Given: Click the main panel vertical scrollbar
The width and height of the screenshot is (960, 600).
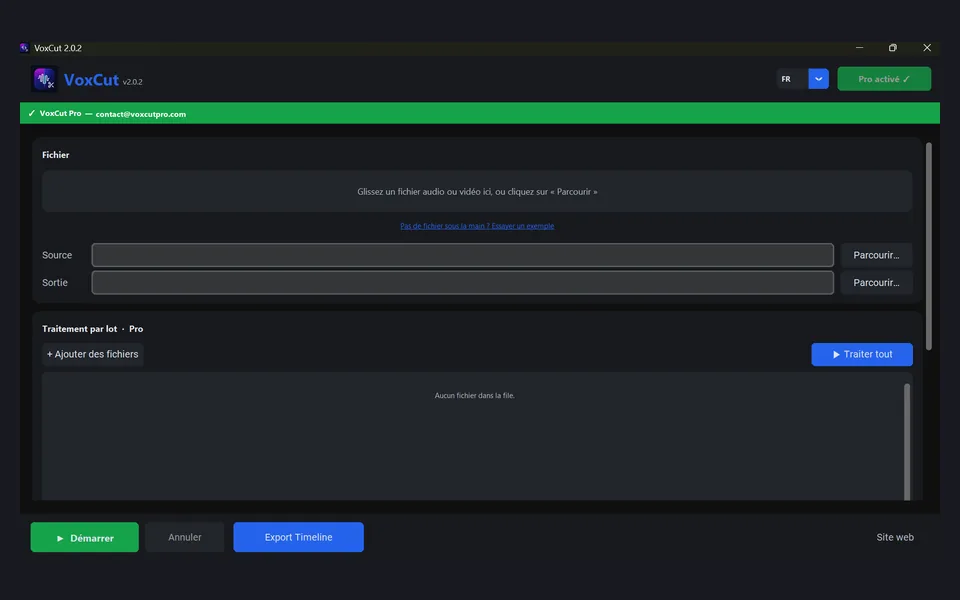Looking at the screenshot, I should click(929, 246).
